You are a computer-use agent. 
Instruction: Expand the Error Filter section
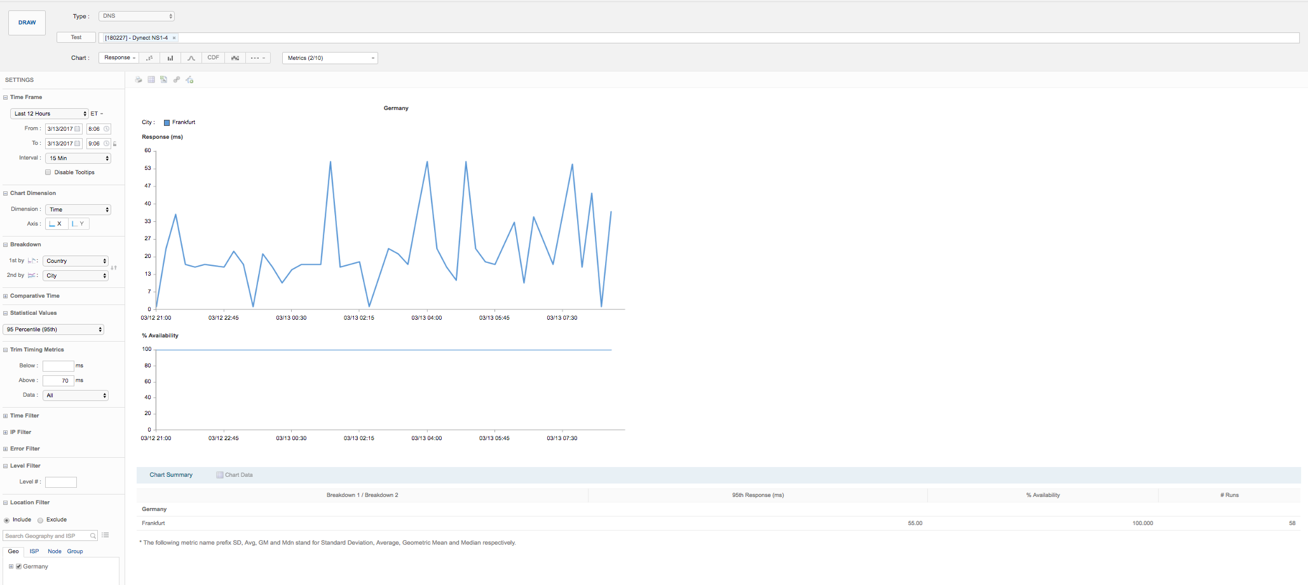[6, 449]
